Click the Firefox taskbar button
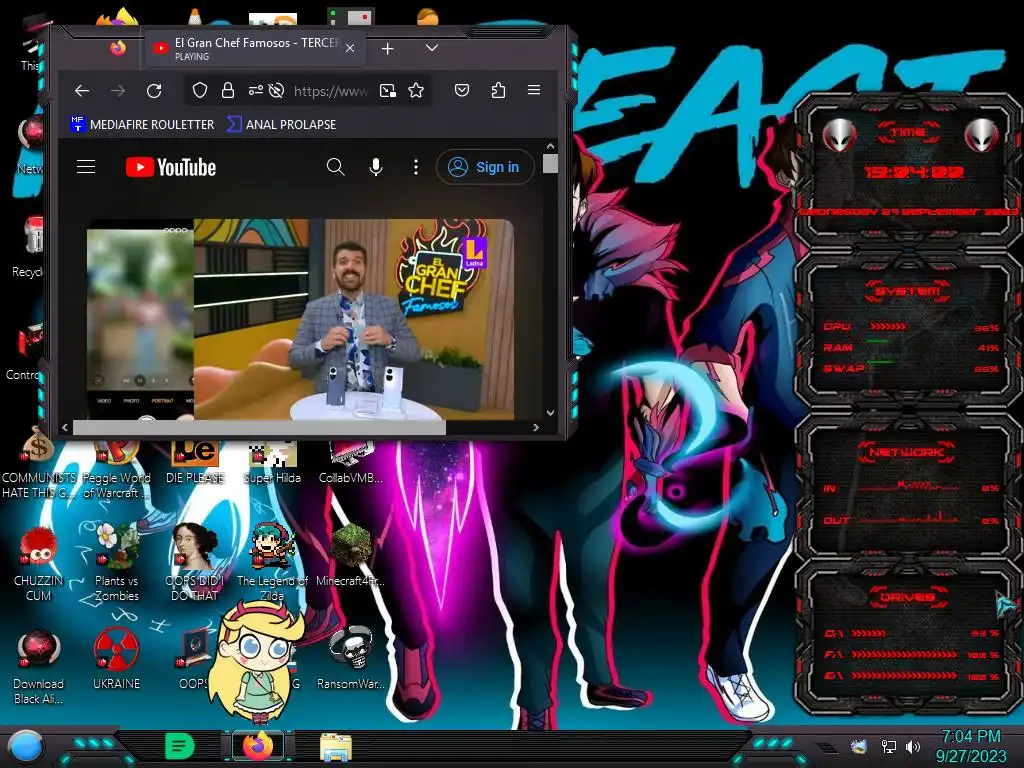Viewport: 1024px width, 768px height. tap(258, 746)
